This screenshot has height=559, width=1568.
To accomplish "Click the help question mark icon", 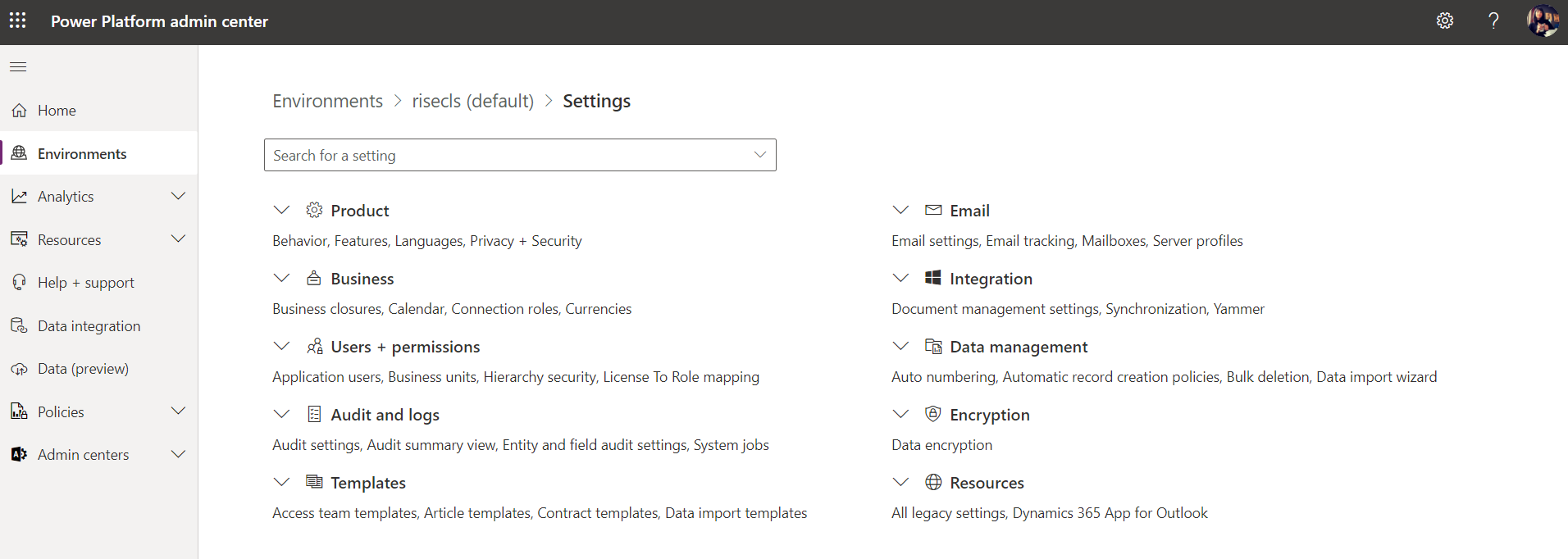I will tap(1493, 21).
